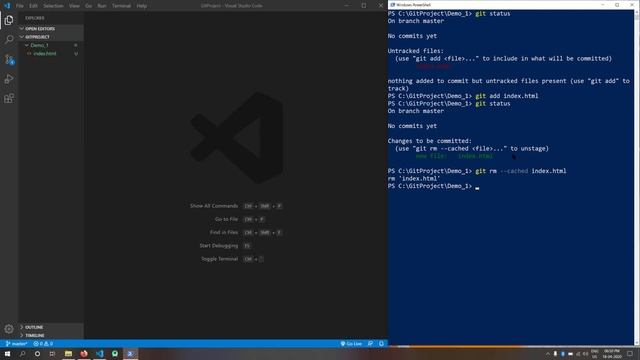The image size is (640, 360).
Task: Open the Terminal menu
Action: click(122, 6)
